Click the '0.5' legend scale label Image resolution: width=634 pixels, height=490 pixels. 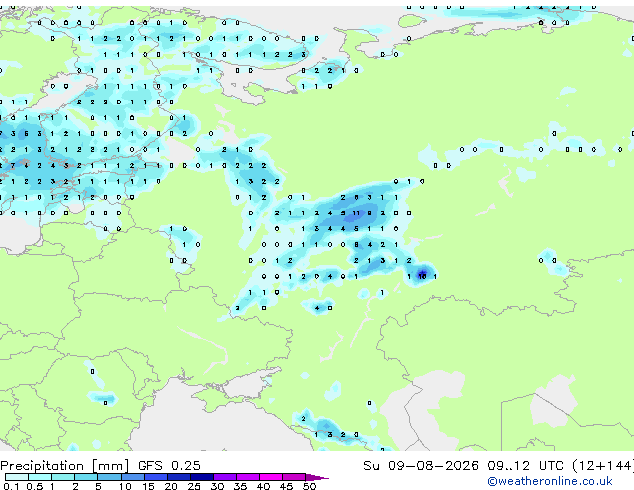coord(34,486)
